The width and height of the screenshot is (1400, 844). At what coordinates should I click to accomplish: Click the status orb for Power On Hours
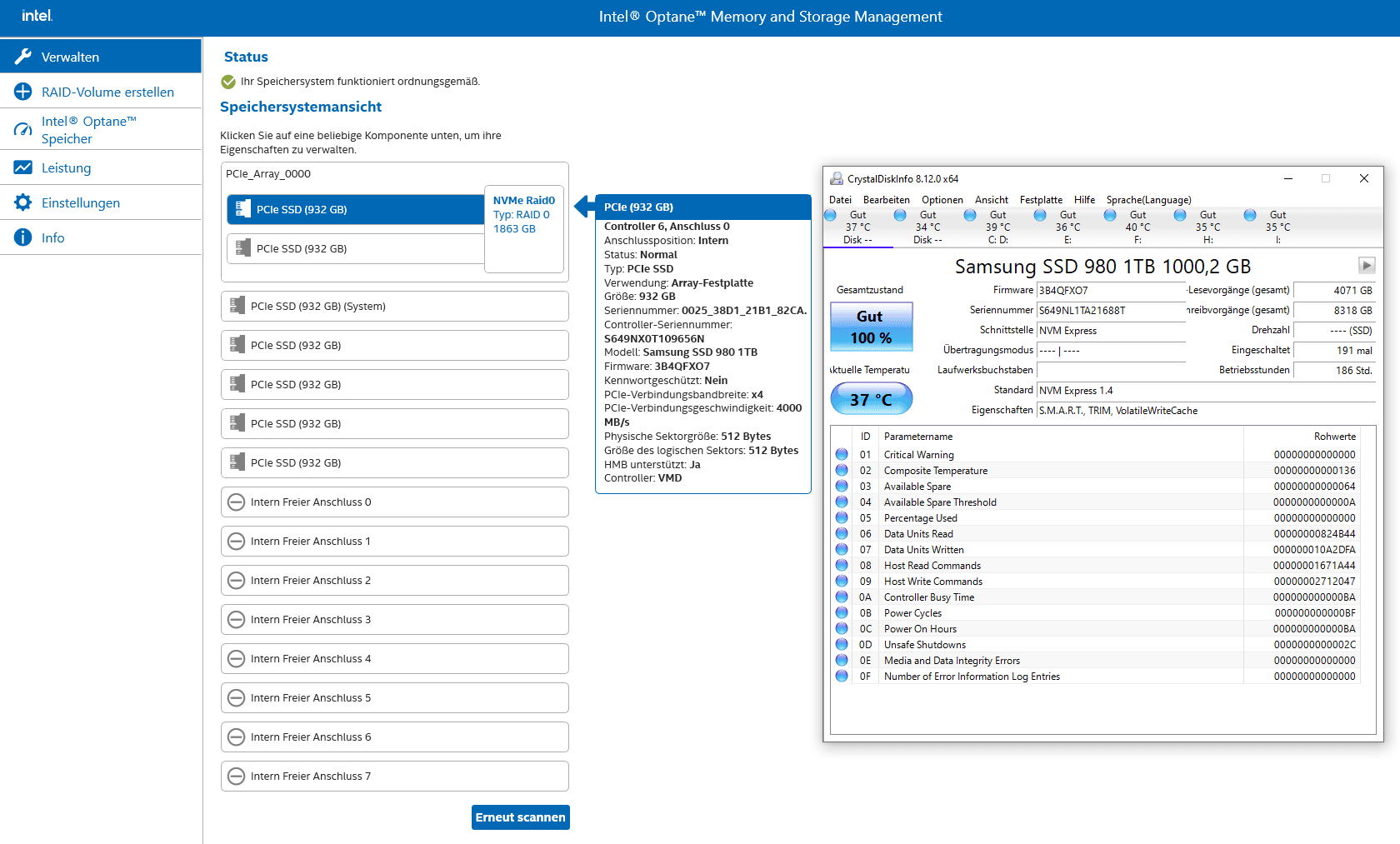pyautogui.click(x=842, y=629)
